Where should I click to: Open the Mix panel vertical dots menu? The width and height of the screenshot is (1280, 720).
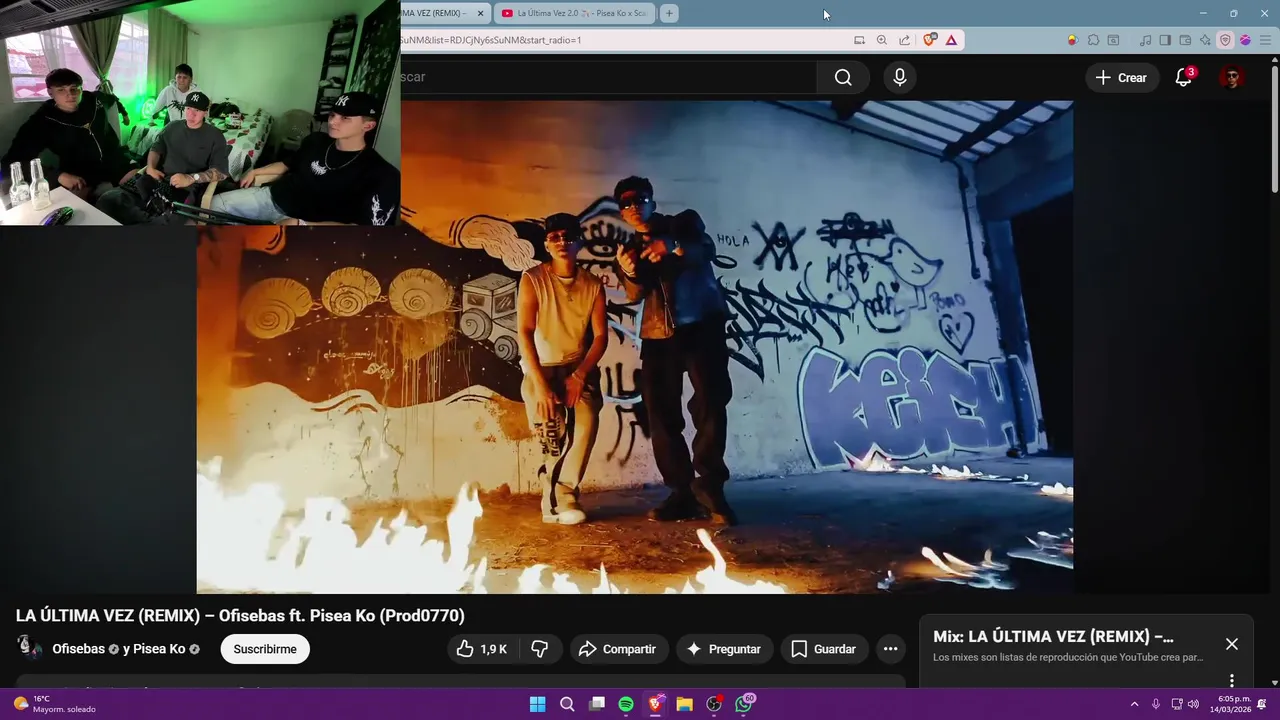pos(1232,681)
